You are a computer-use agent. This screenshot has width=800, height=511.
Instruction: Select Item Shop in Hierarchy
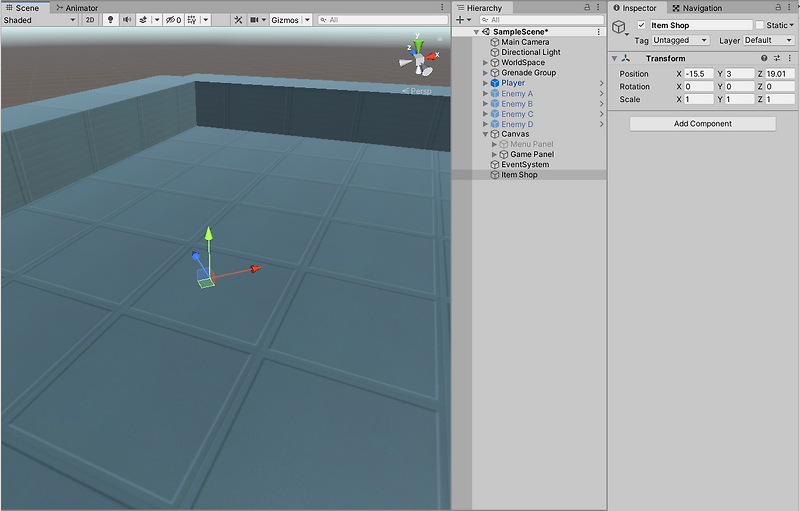519,174
